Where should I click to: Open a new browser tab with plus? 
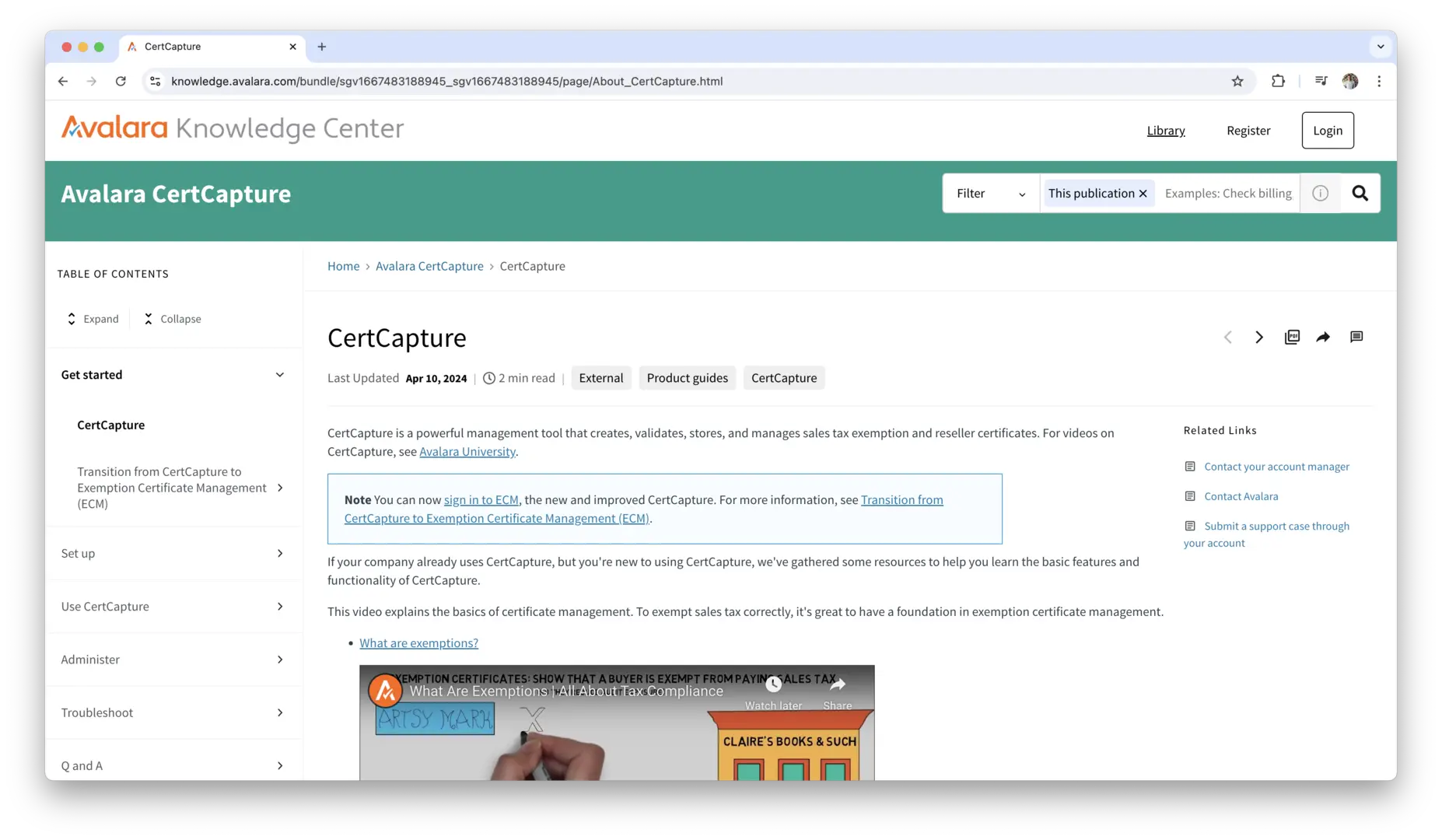[x=321, y=47]
